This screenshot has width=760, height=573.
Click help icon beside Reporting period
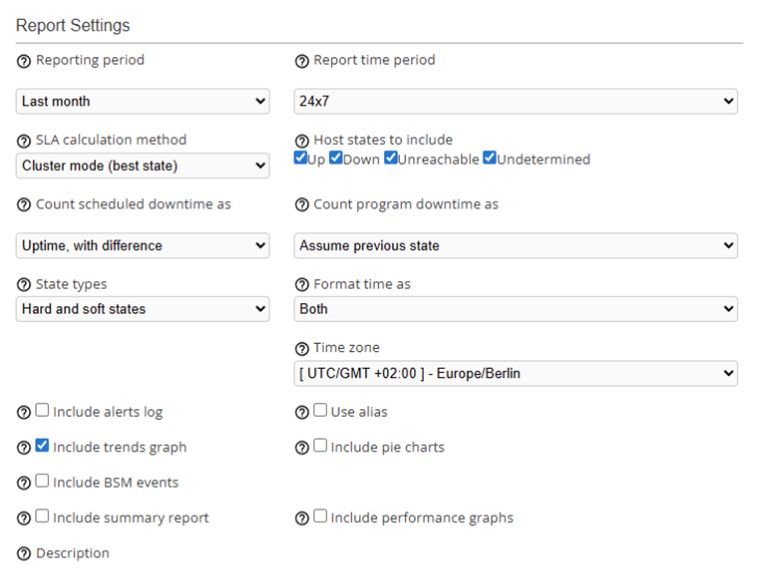24,61
